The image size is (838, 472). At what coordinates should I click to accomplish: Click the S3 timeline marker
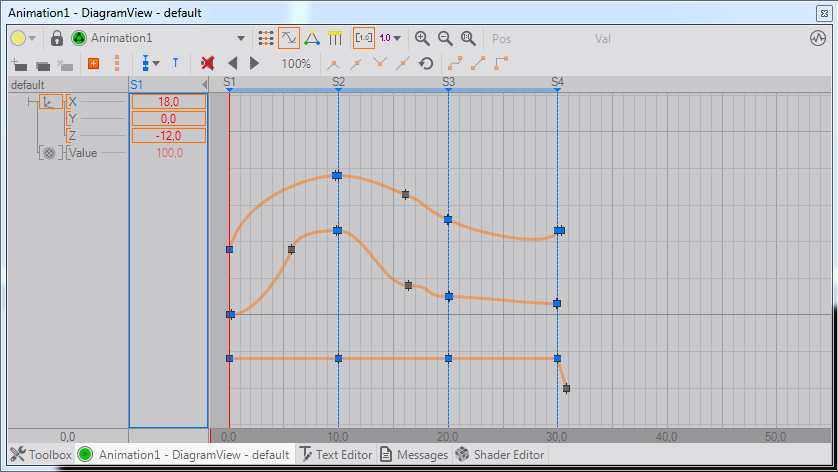click(448, 81)
